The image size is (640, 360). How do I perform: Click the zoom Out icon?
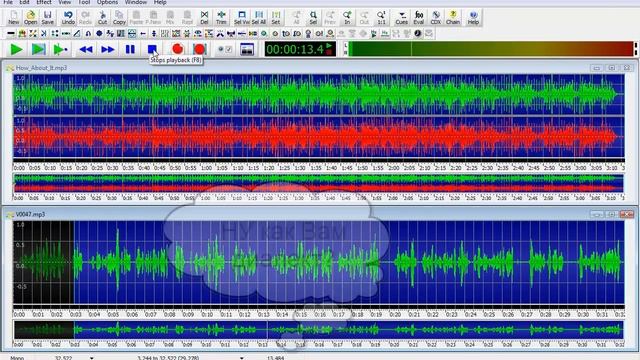[364, 17]
